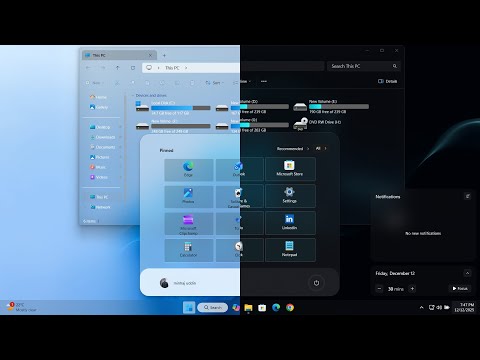Select DVD RW Drive (H:)
480x360 pixels.
click(x=317, y=124)
